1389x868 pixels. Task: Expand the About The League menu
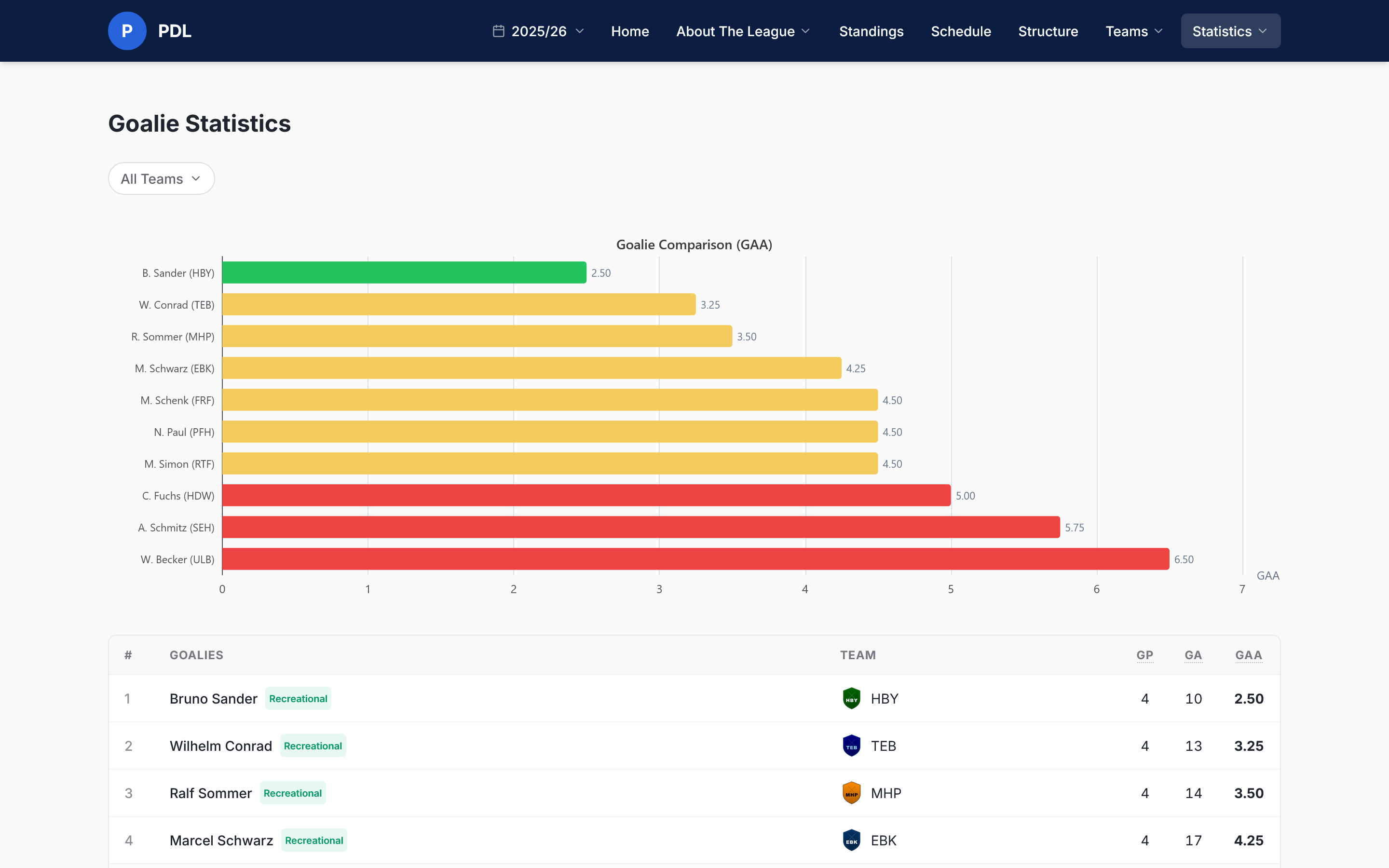(743, 31)
